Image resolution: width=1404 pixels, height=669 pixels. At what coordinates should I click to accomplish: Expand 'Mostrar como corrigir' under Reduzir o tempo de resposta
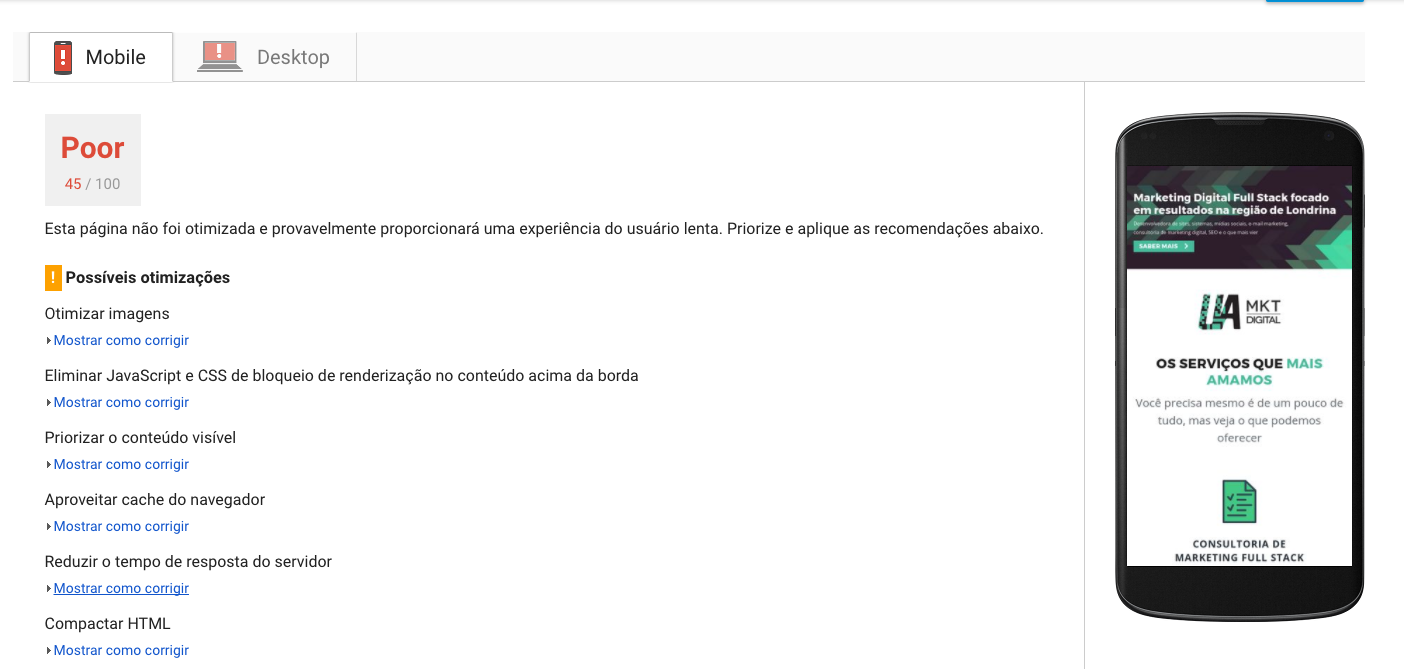(x=121, y=588)
